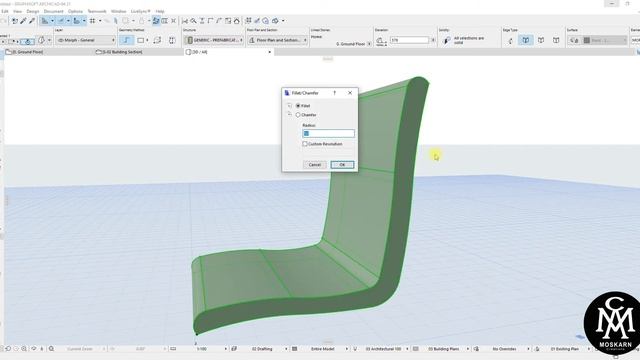
Task: Click the orbit icon in bottom bar
Action: pyautogui.click(x=34, y=349)
